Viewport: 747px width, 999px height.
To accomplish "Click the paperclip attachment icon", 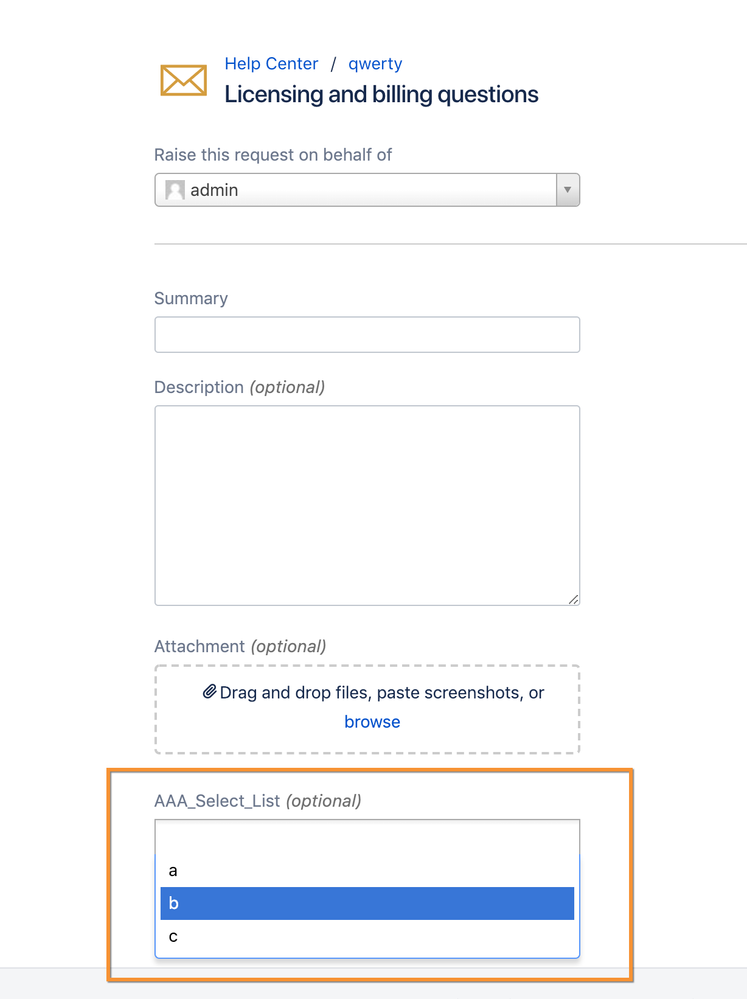I will pyautogui.click(x=208, y=692).
